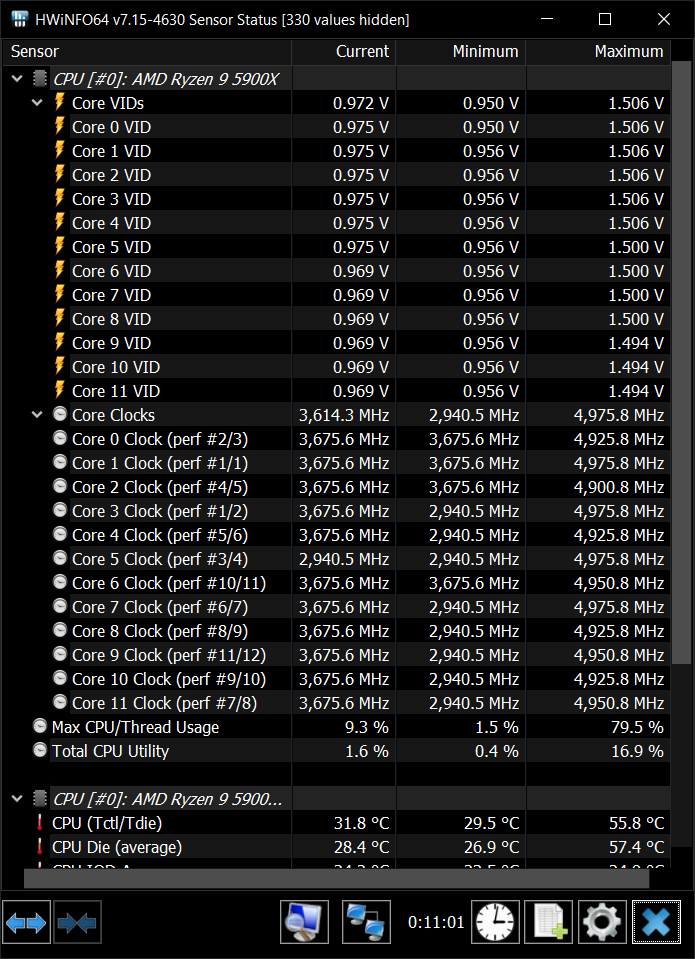Collapse the Core Clocks subtree
The height and width of the screenshot is (959, 695).
37,415
